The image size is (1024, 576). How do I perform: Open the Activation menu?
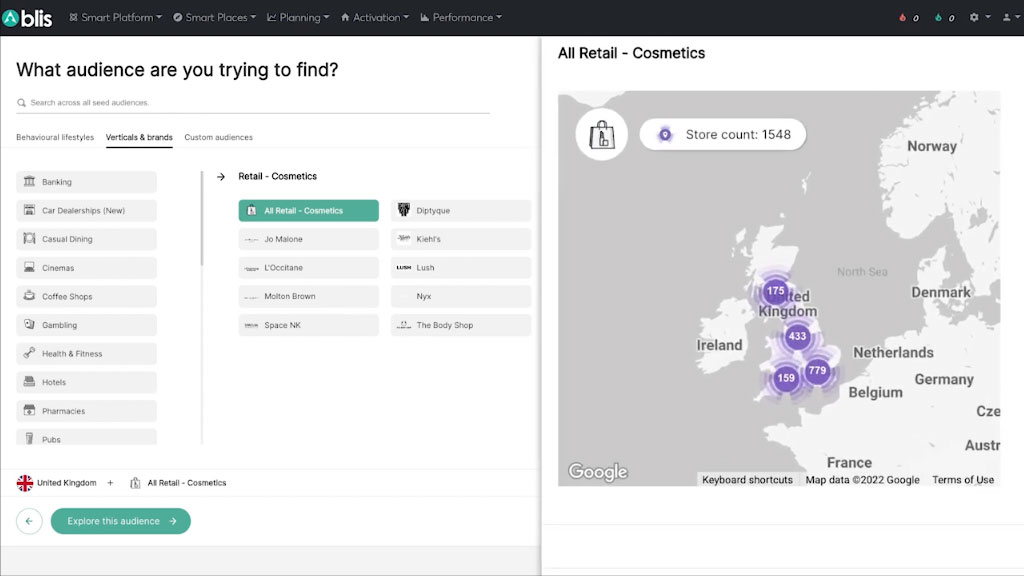coord(375,18)
